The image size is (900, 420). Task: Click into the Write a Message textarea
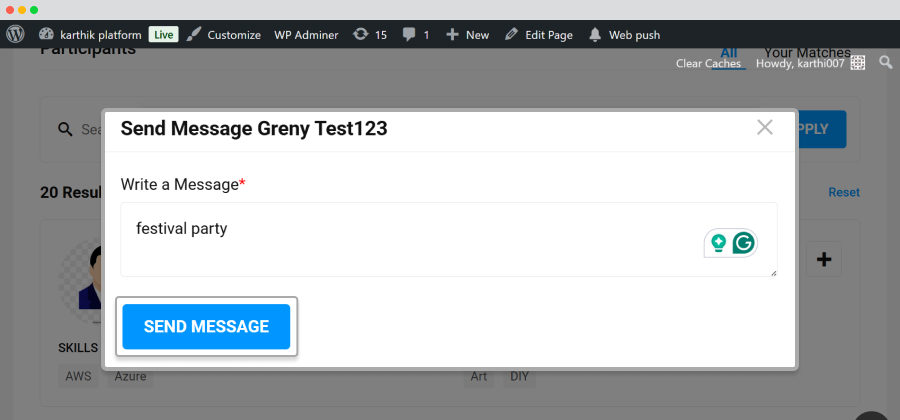tap(449, 239)
